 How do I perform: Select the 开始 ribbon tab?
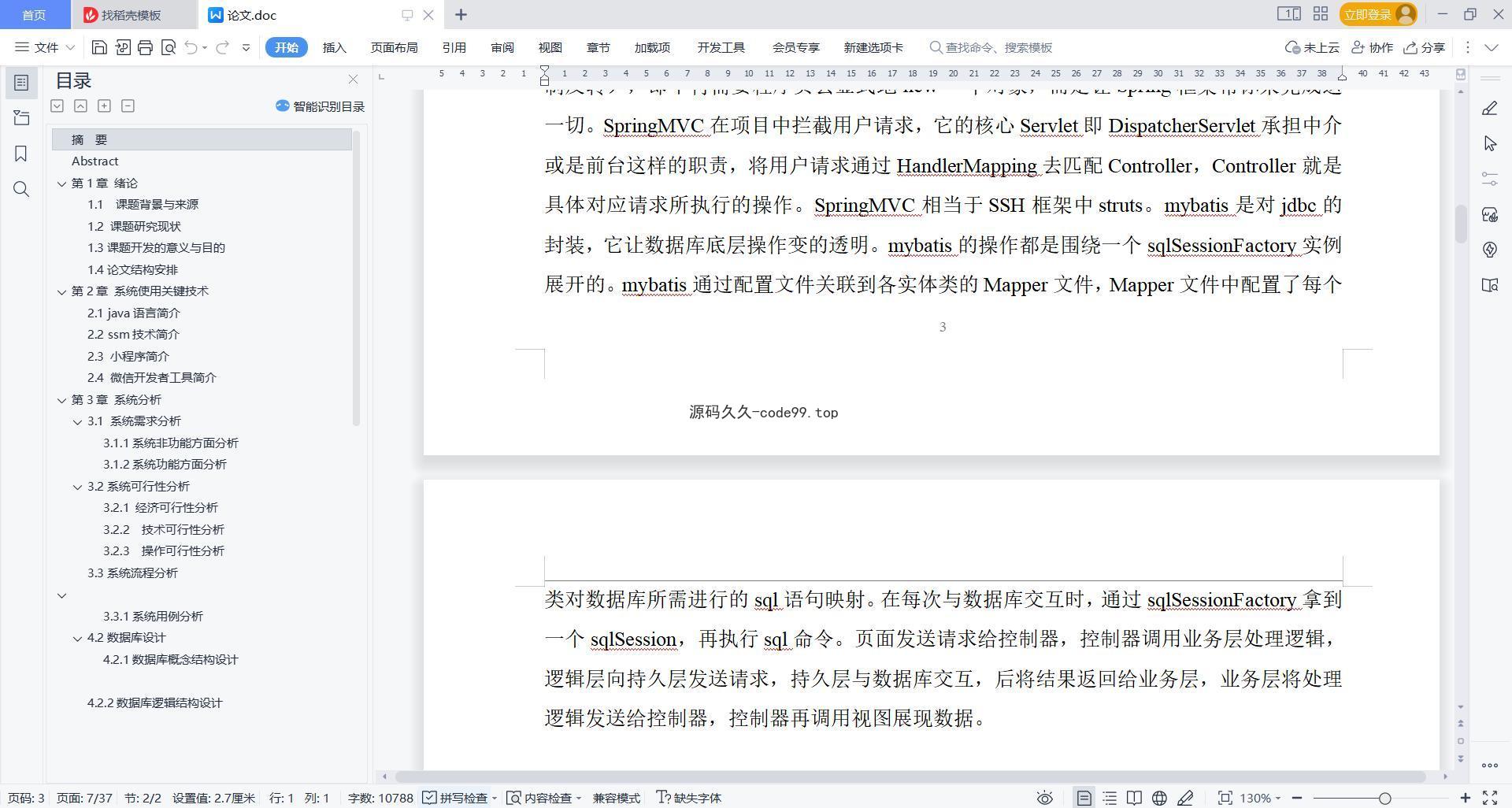(286, 47)
